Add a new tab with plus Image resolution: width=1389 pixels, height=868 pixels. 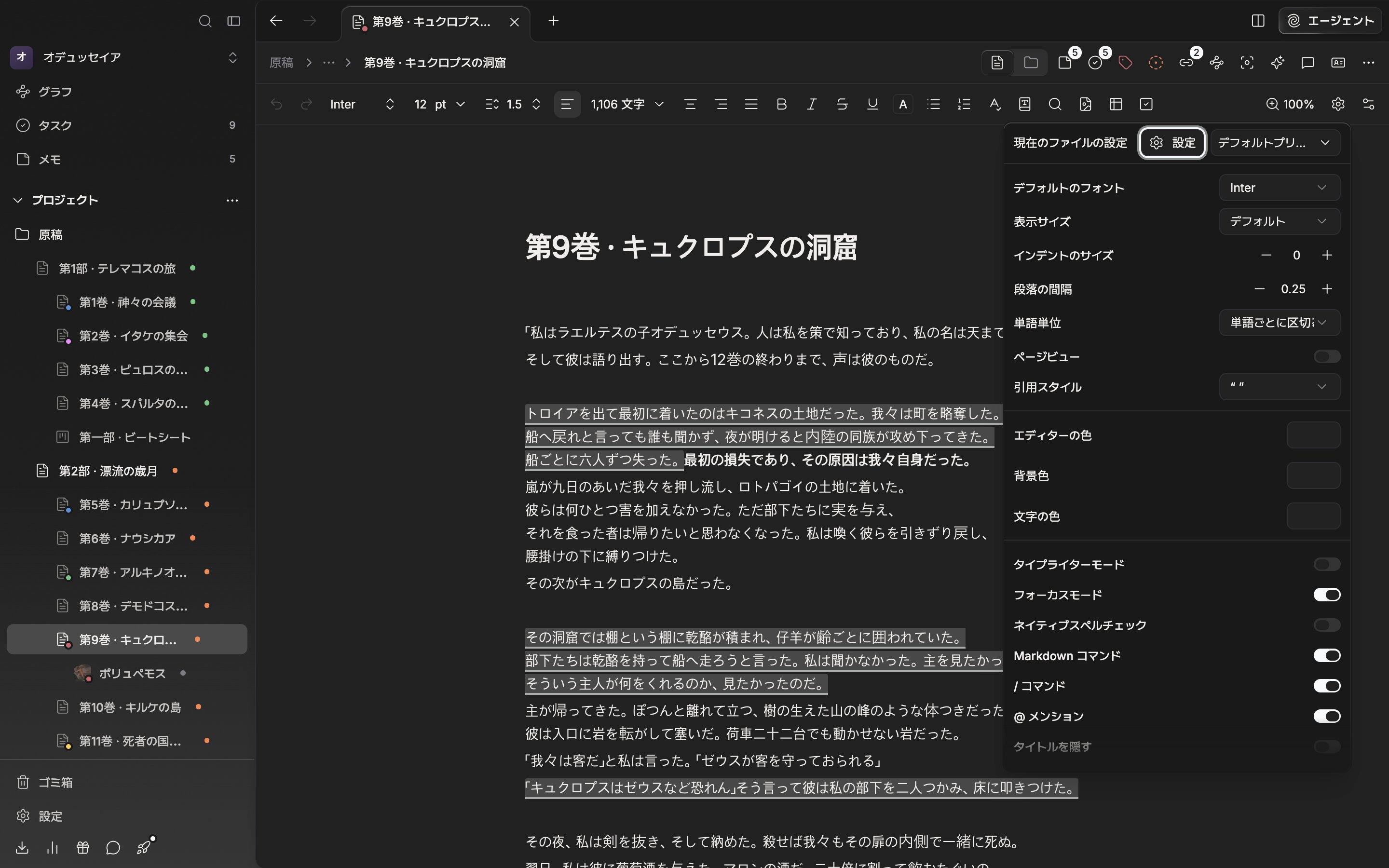553,21
